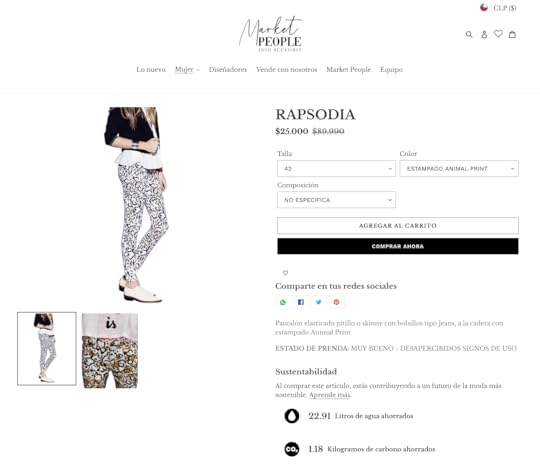The width and height of the screenshot is (540, 469).
Task: Share product via WhatsApp icon
Action: point(283,302)
